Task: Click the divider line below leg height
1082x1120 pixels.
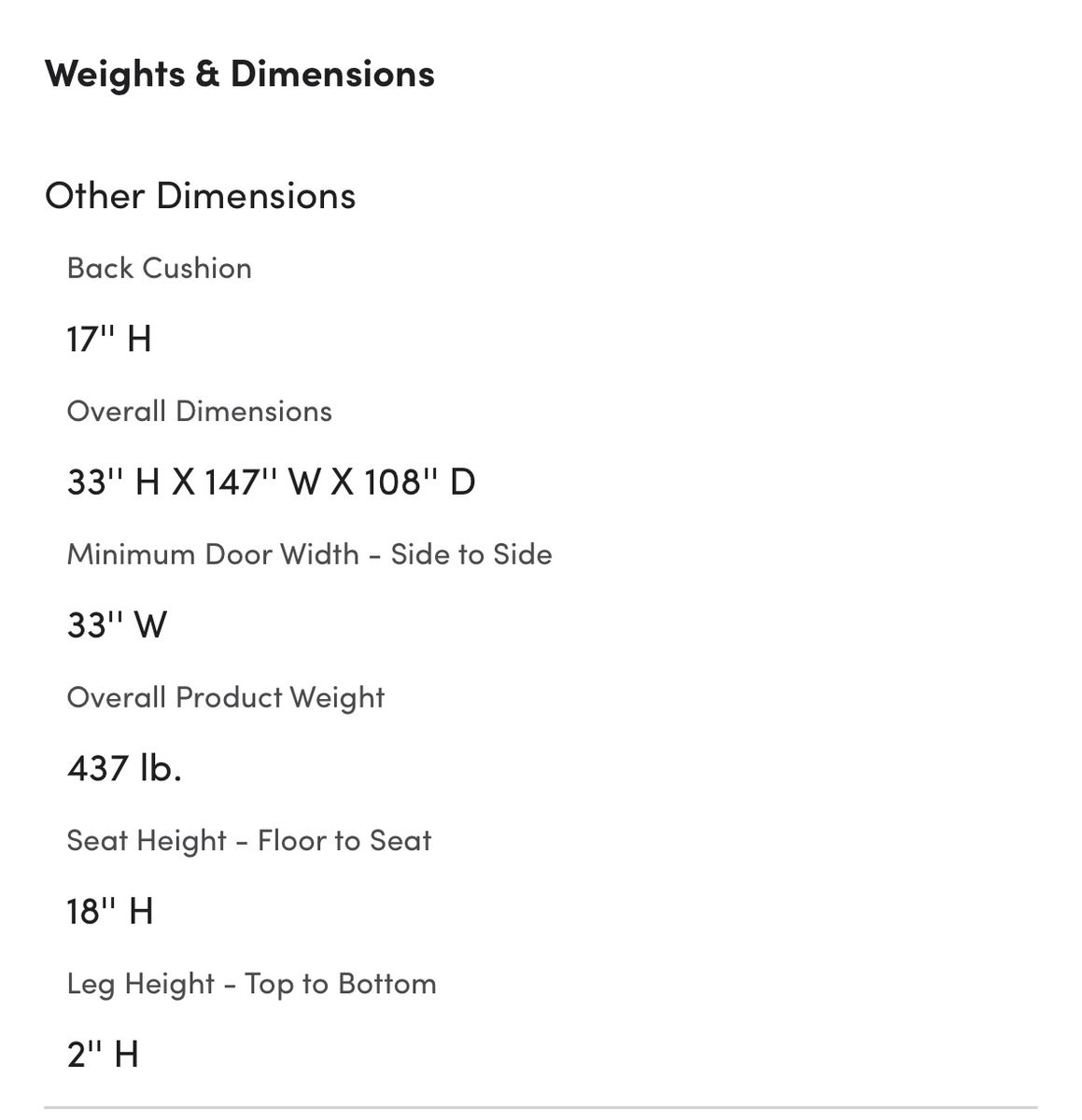Action: pyautogui.click(x=541, y=1108)
